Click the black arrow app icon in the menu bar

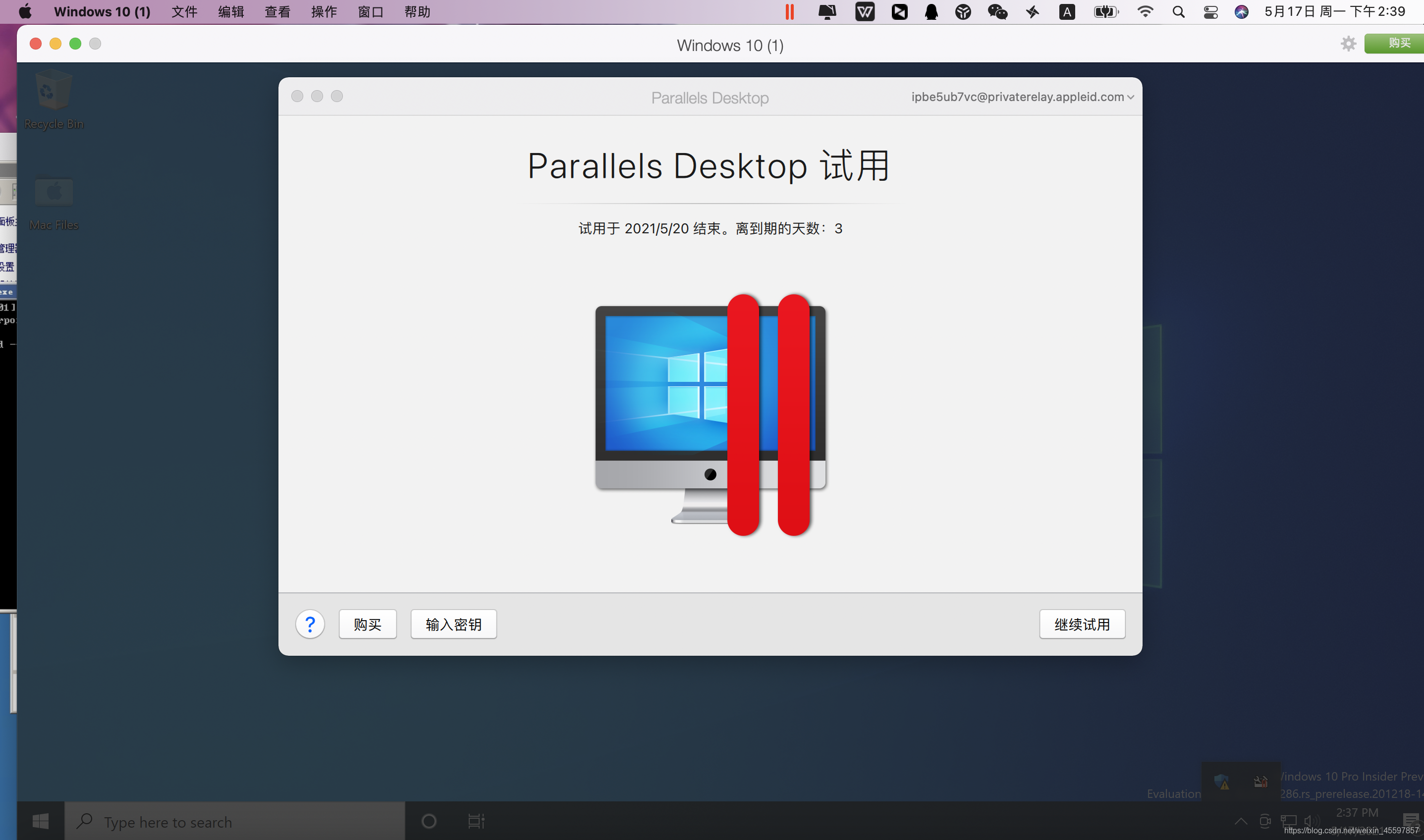pyautogui.click(x=899, y=12)
